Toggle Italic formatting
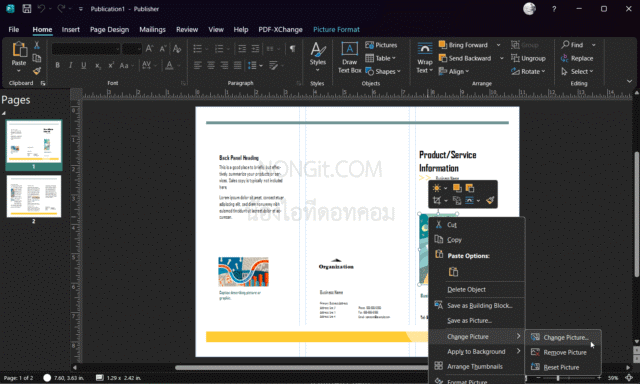This screenshot has width=640, height=384. click(71, 65)
